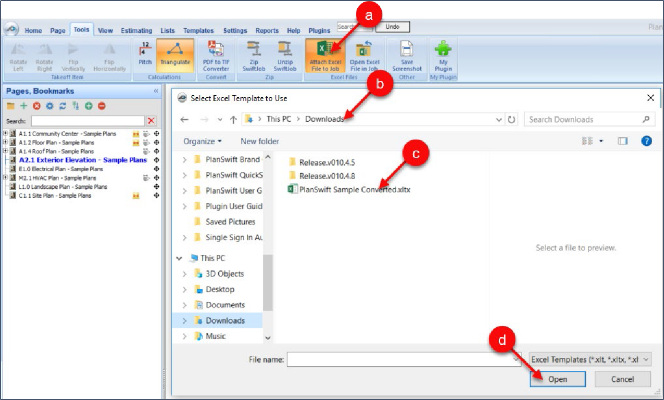Image resolution: width=664 pixels, height=400 pixels.
Task: Click Zip SwiftJob in the ribbon
Action: click(x=254, y=55)
